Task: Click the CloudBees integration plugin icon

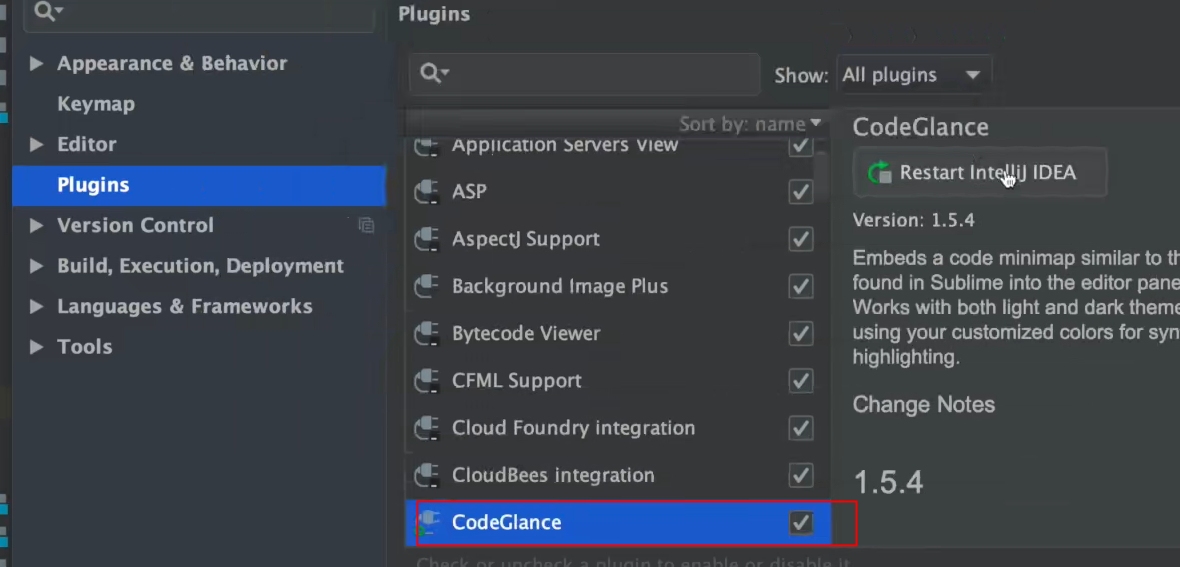Action: click(427, 475)
